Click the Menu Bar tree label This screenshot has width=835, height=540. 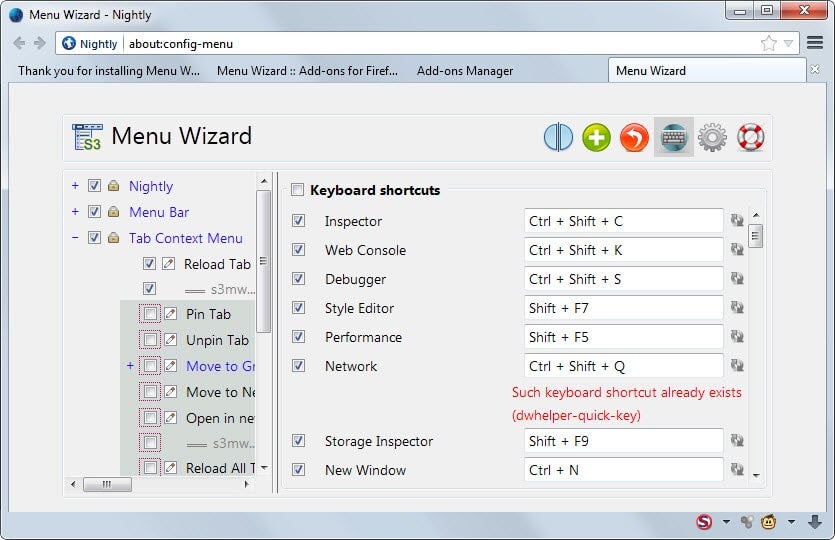pyautogui.click(x=159, y=212)
